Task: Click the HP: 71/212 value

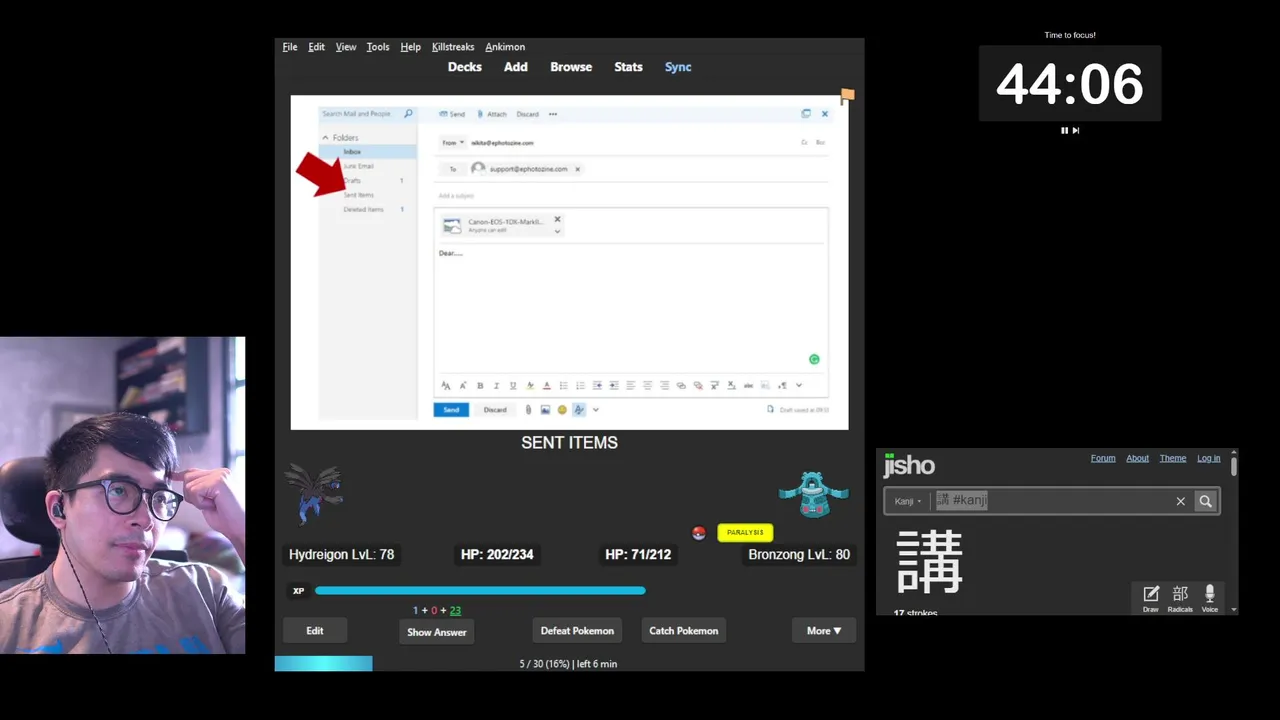Action: point(638,554)
